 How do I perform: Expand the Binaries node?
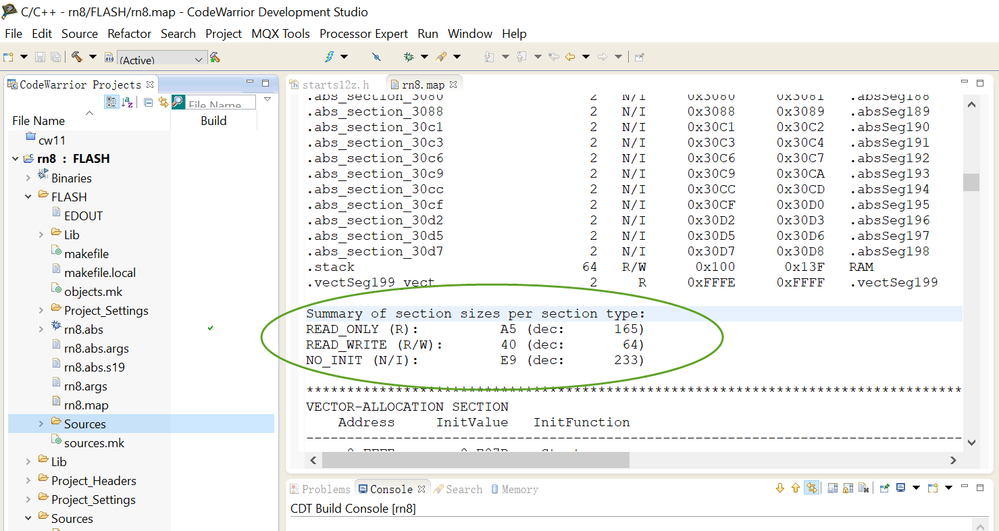(28, 178)
